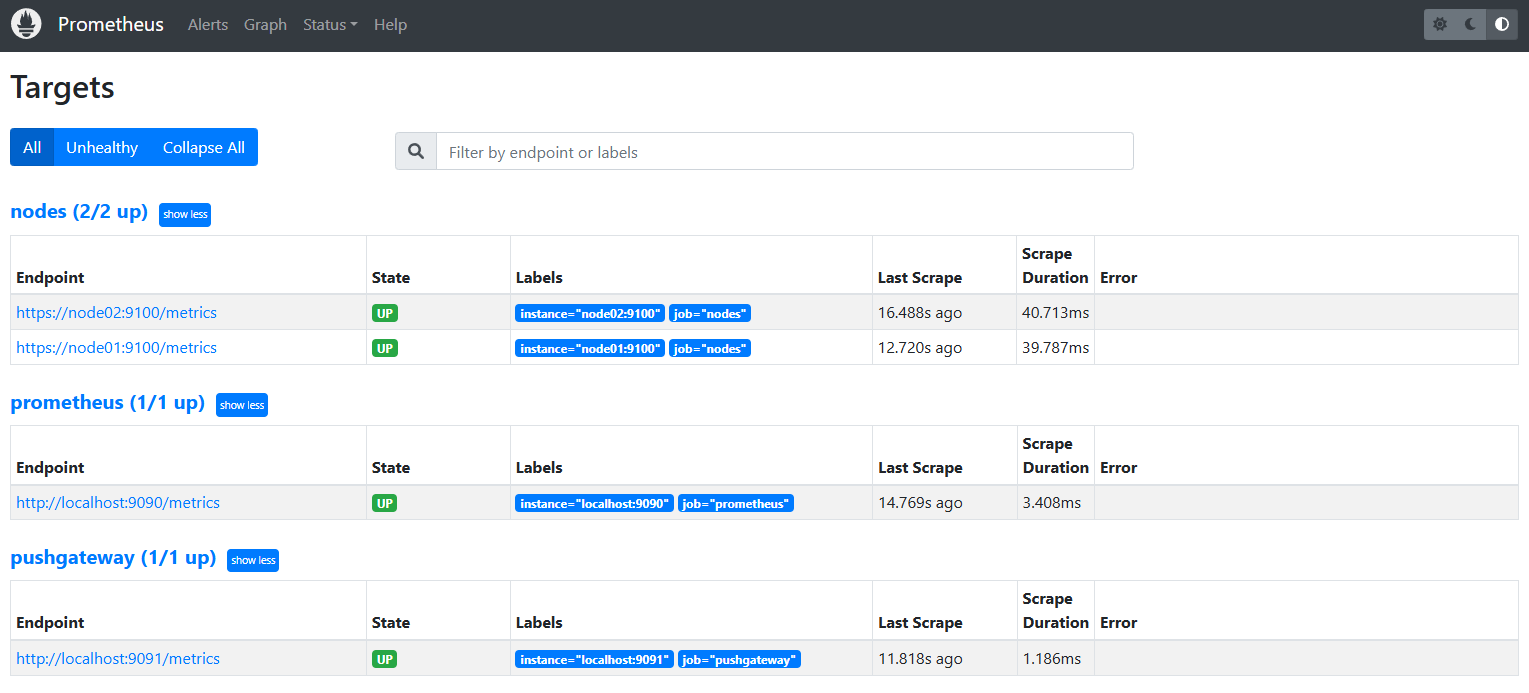
Task: Collapse nodes group with show less
Action: 185,214
